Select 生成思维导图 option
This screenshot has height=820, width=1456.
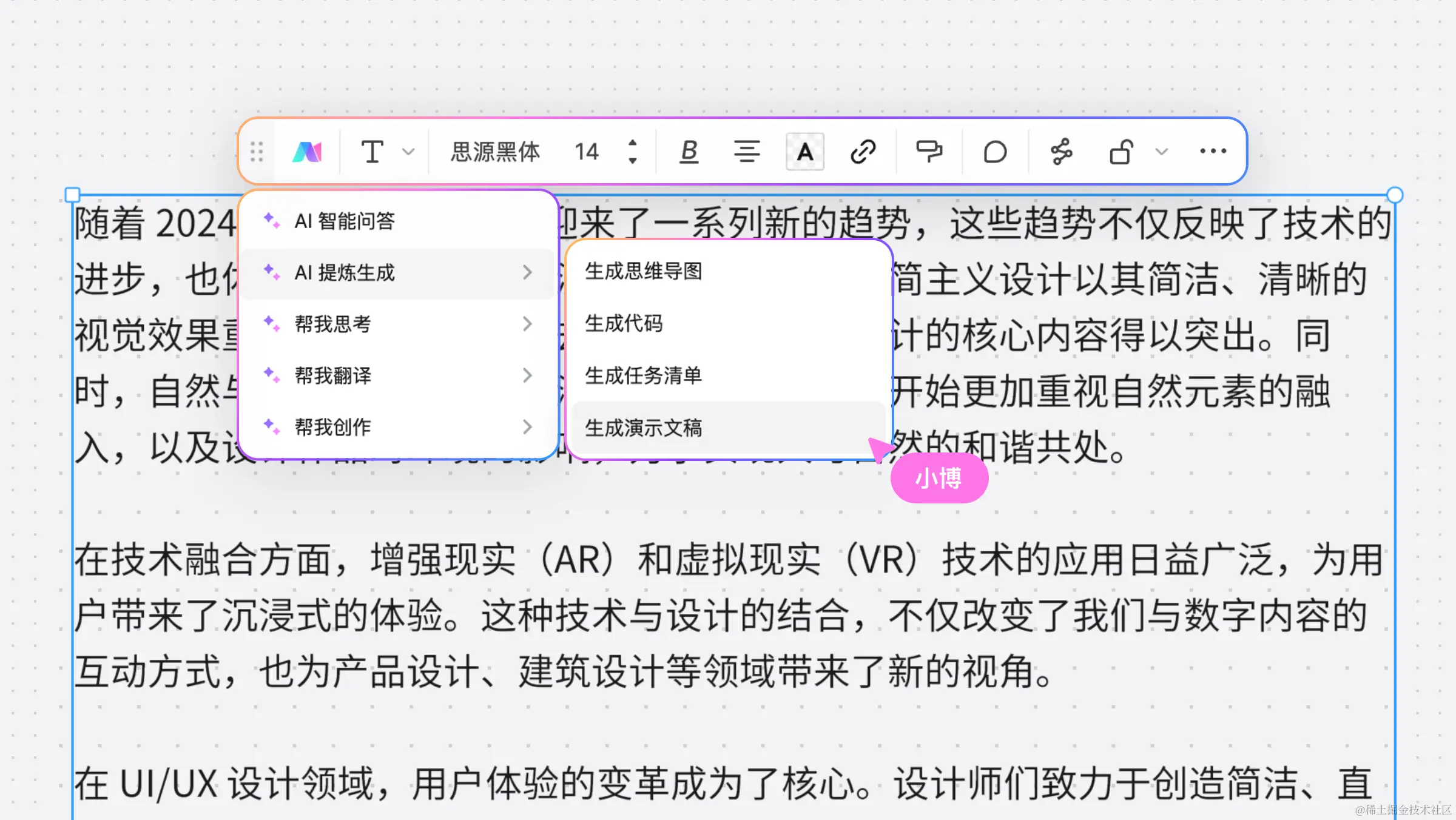click(644, 271)
